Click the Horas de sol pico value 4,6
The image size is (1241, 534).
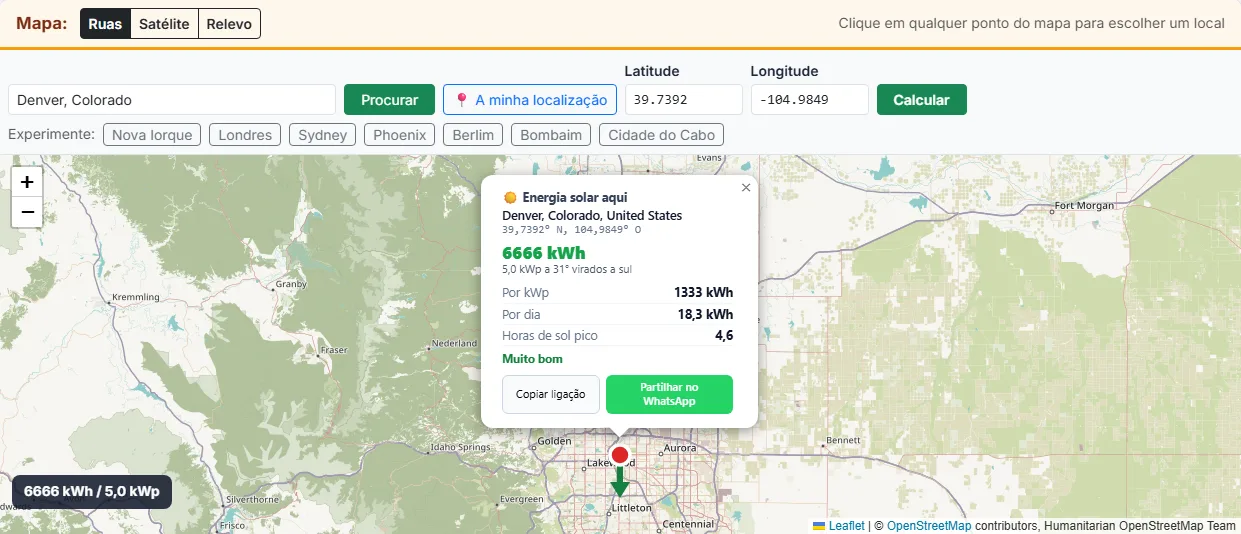click(724, 335)
